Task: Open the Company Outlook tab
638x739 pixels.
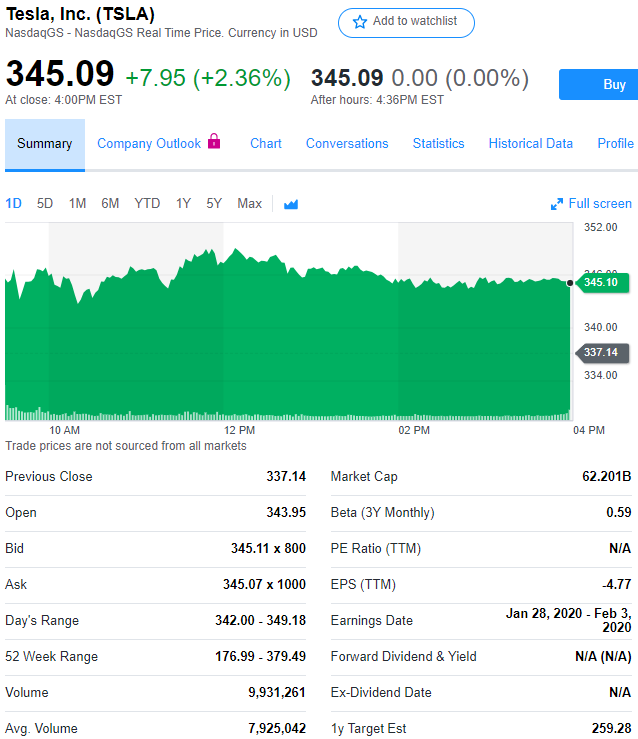Action: (x=149, y=143)
